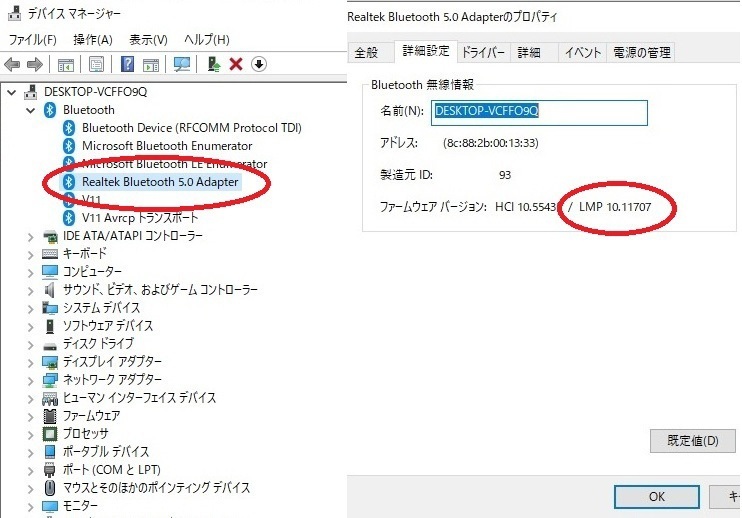Click Bluetooth icon beside RFCOMM Protocol TDI
This screenshot has height=518, width=742.
[x=69, y=128]
